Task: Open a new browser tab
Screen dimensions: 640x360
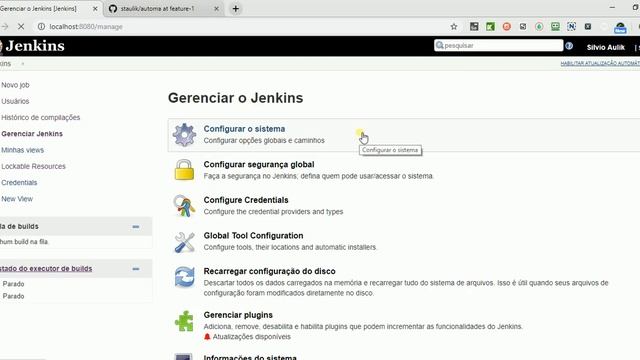Action: point(236,9)
